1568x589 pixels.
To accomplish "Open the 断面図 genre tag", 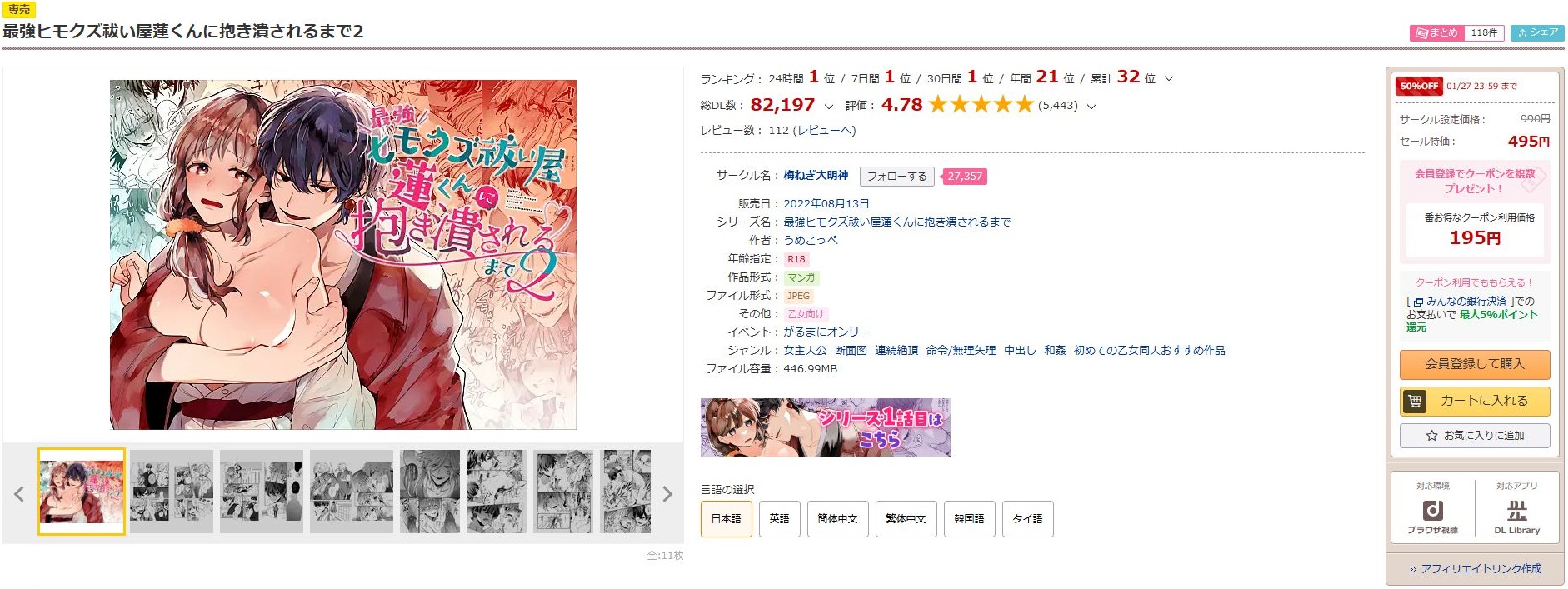I will click(851, 351).
